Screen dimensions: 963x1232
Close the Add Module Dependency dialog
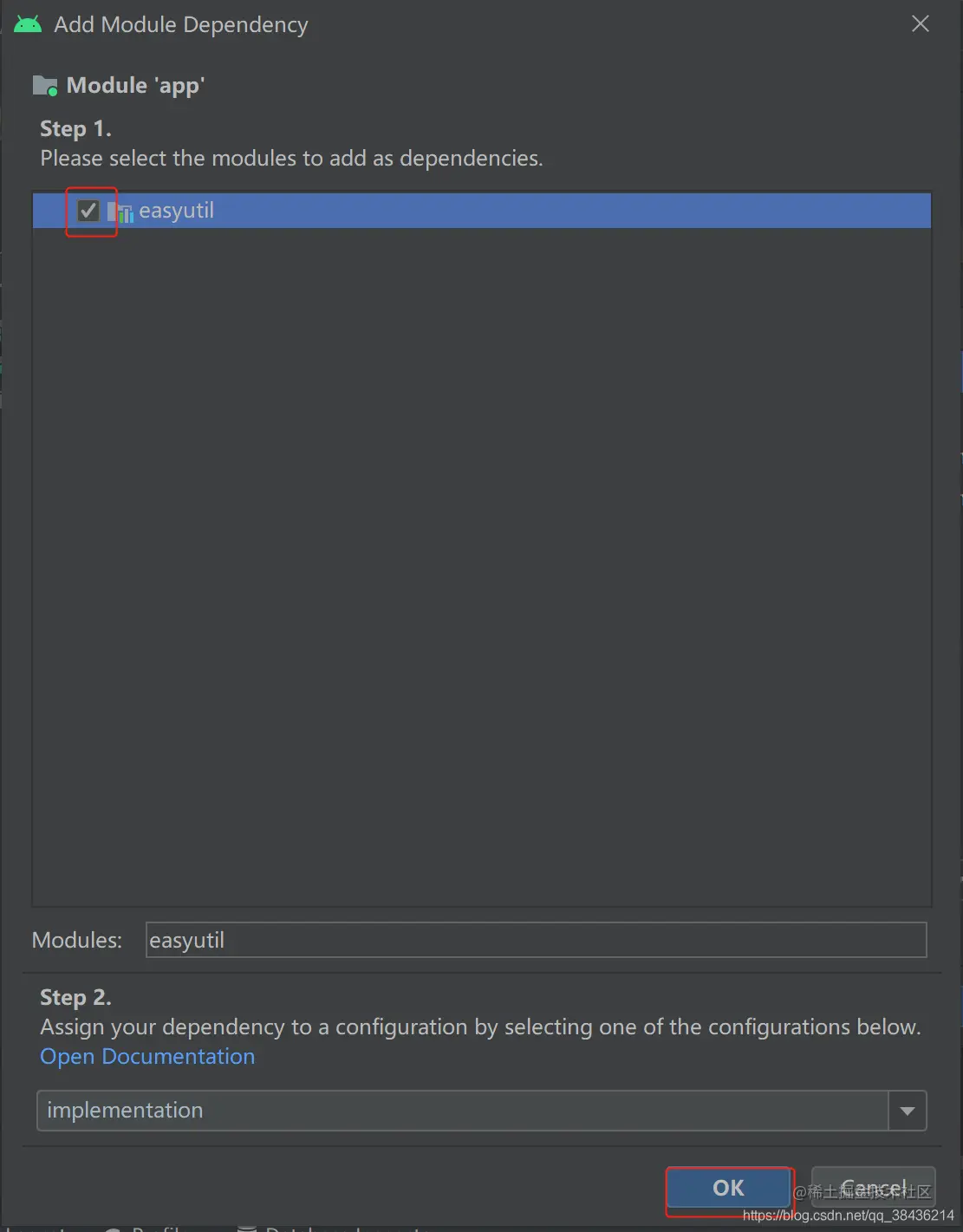point(920,23)
